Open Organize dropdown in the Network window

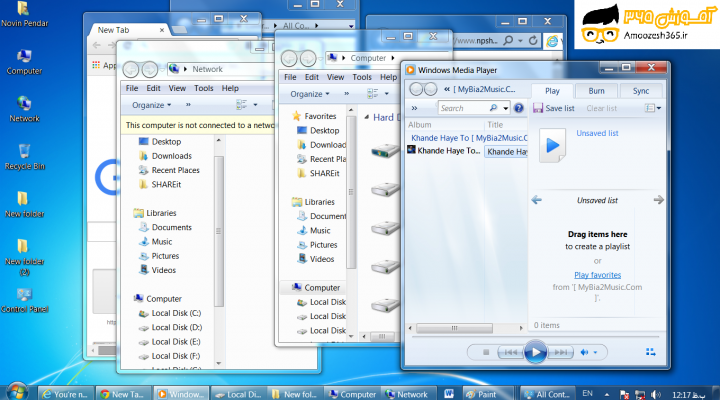pyautogui.click(x=152, y=105)
